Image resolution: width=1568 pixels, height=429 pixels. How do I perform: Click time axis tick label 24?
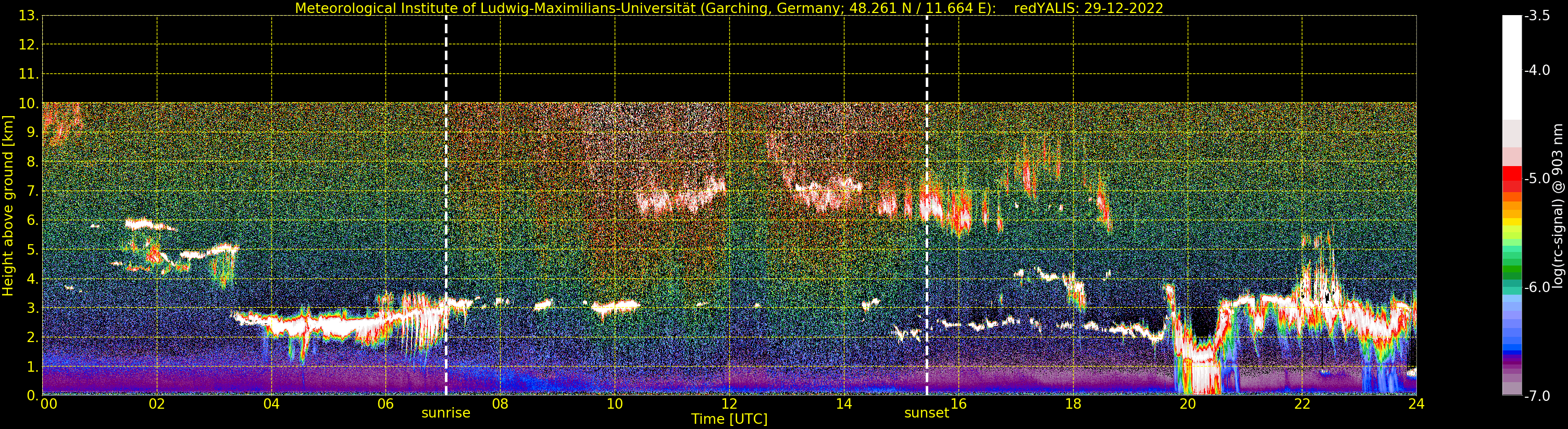1416,404
